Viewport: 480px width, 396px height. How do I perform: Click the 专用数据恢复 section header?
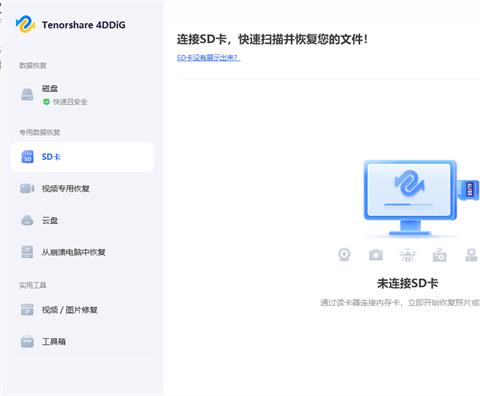tap(39, 132)
